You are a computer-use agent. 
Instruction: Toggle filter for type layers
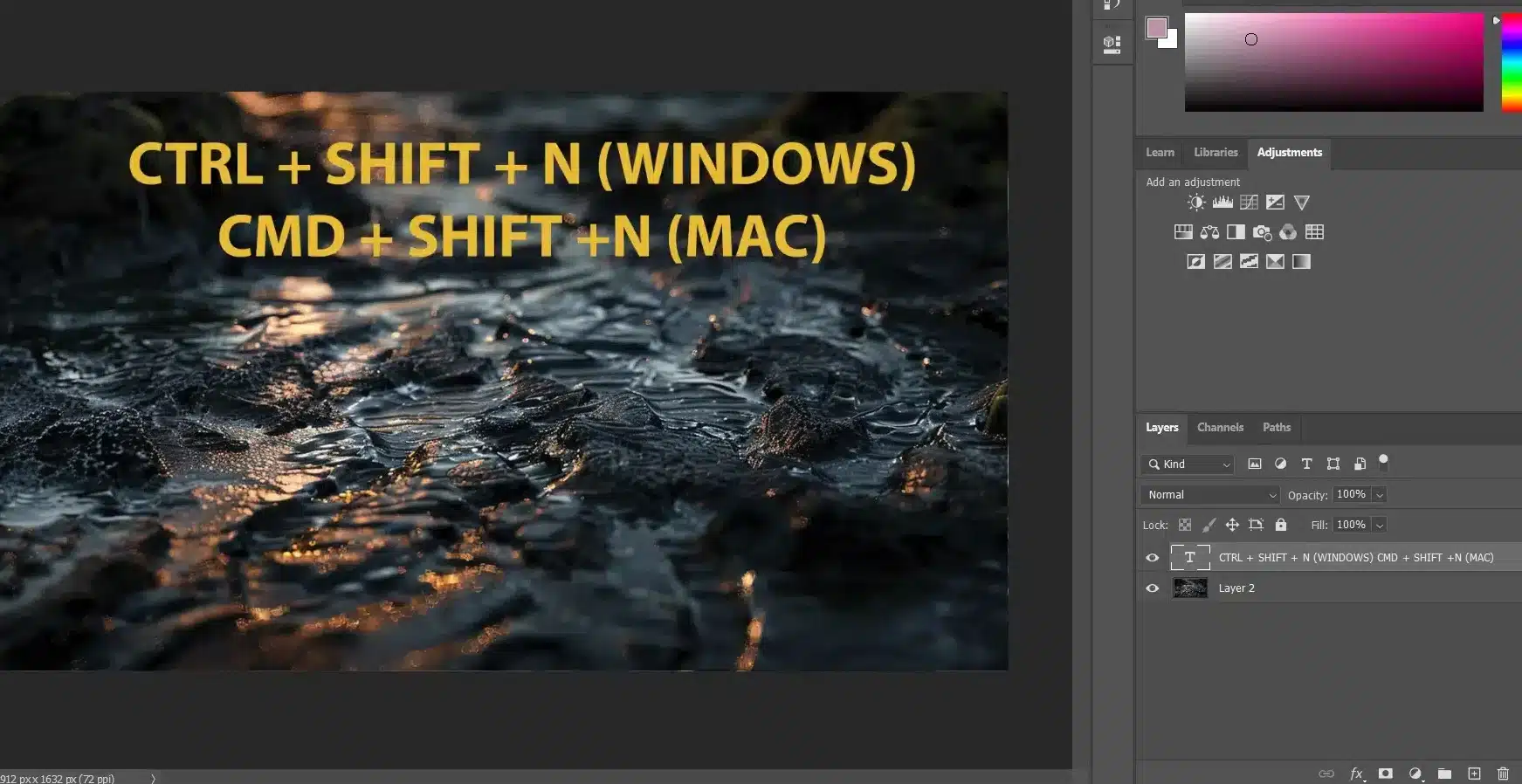(x=1307, y=464)
